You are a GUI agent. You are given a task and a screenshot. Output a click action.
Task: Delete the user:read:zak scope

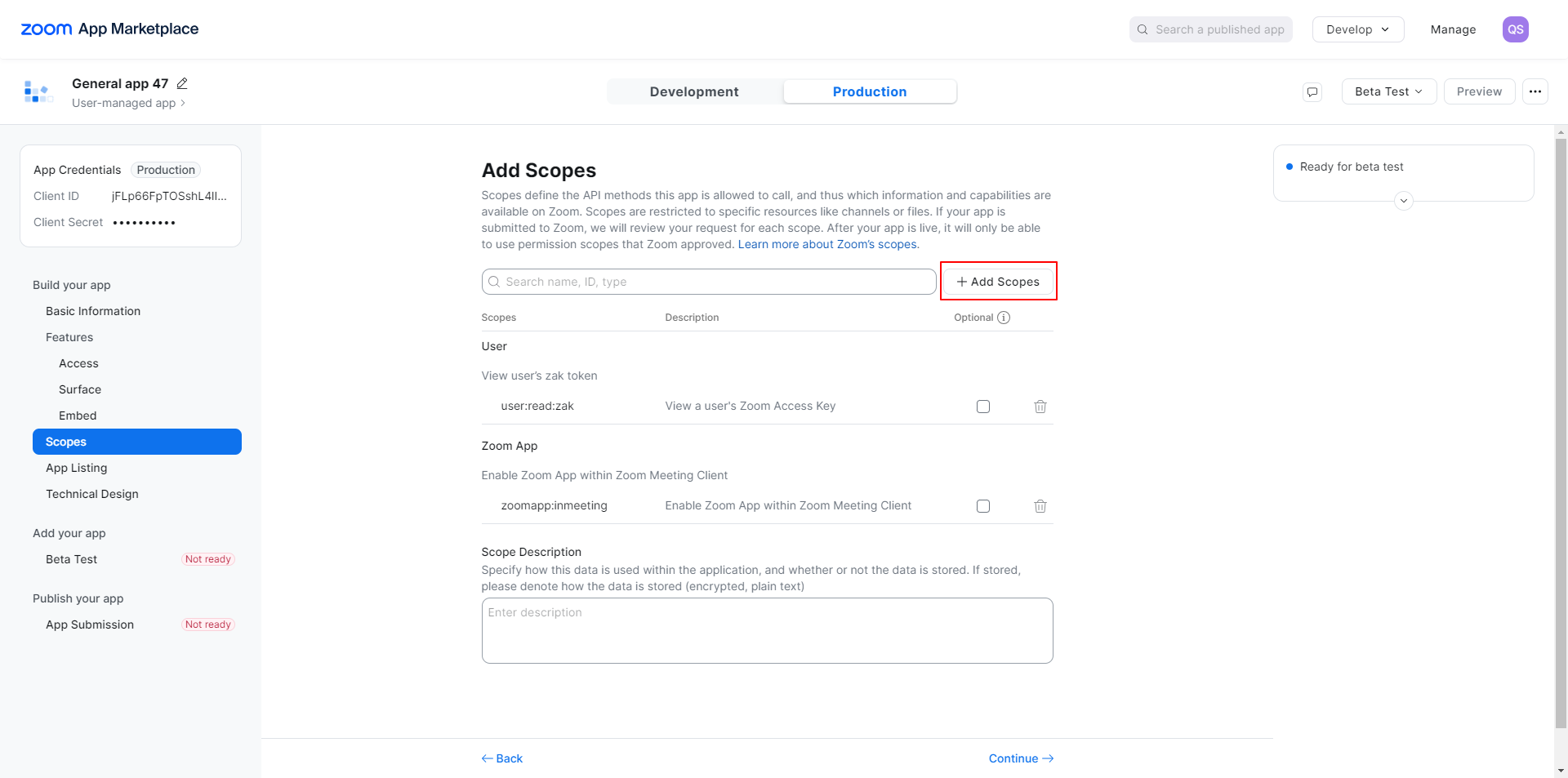point(1040,407)
